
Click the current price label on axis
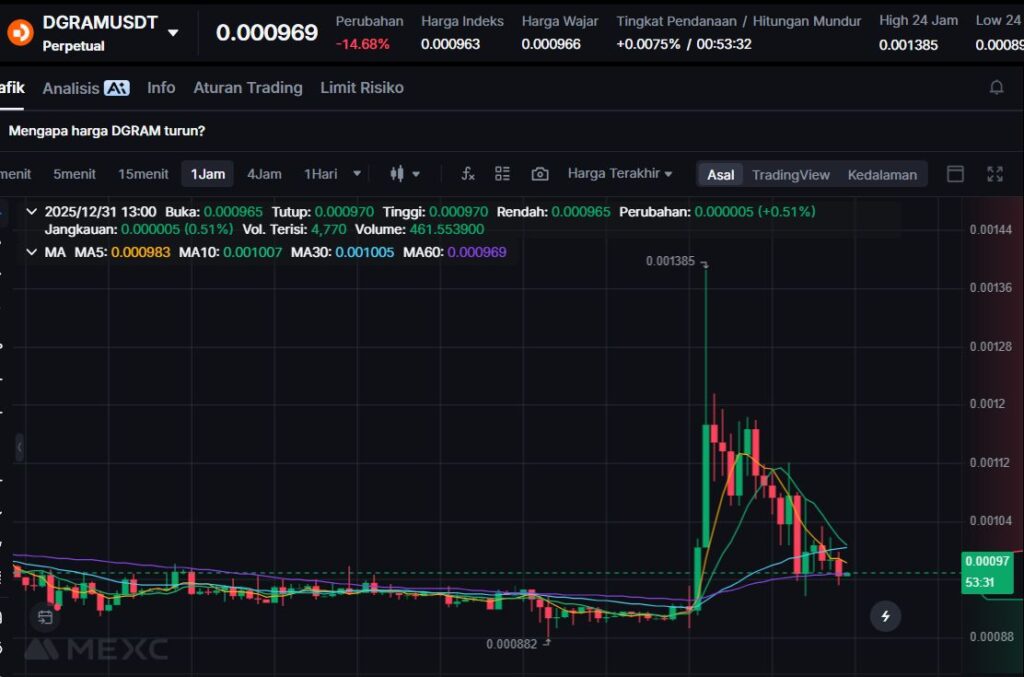(x=988, y=572)
